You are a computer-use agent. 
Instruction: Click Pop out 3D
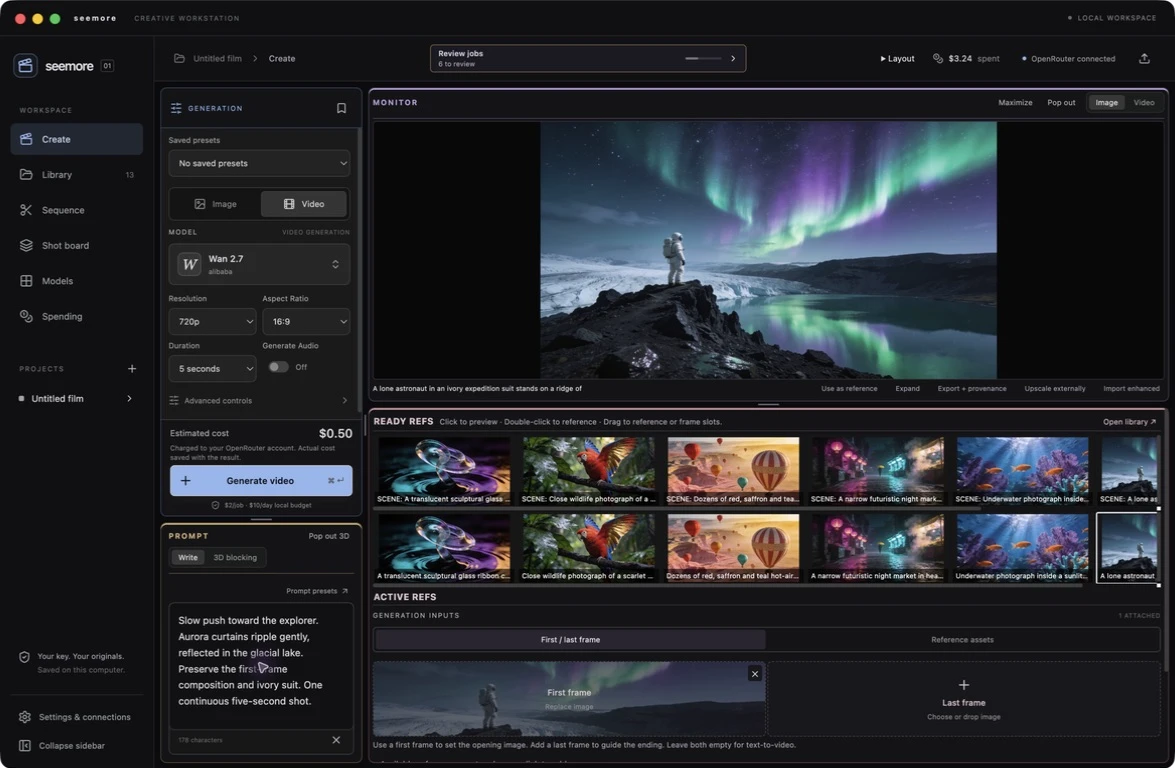[x=329, y=536]
